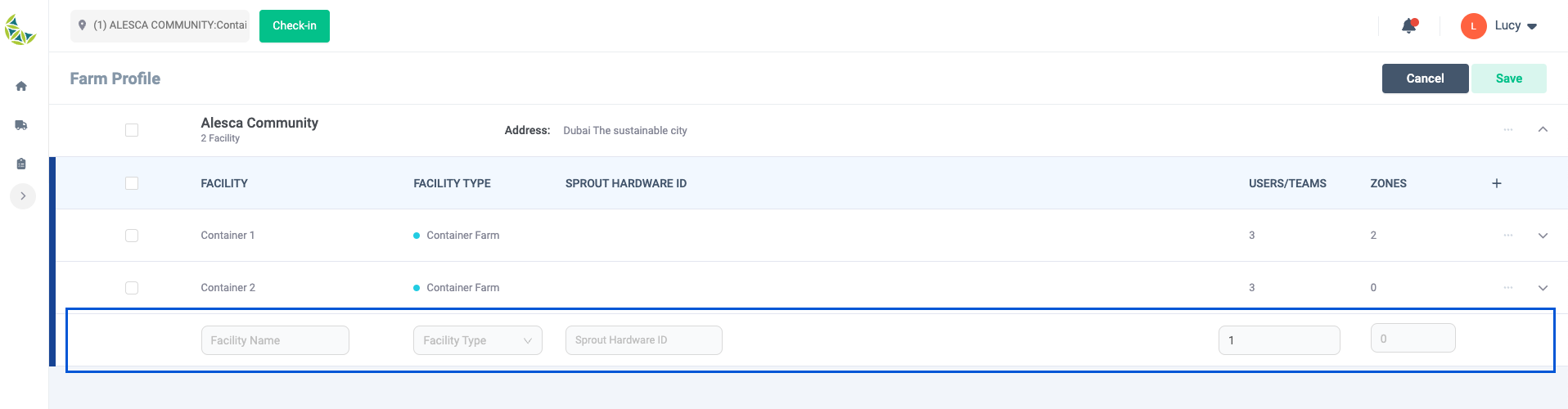Check the Container 1 row checkbox

tap(132, 236)
